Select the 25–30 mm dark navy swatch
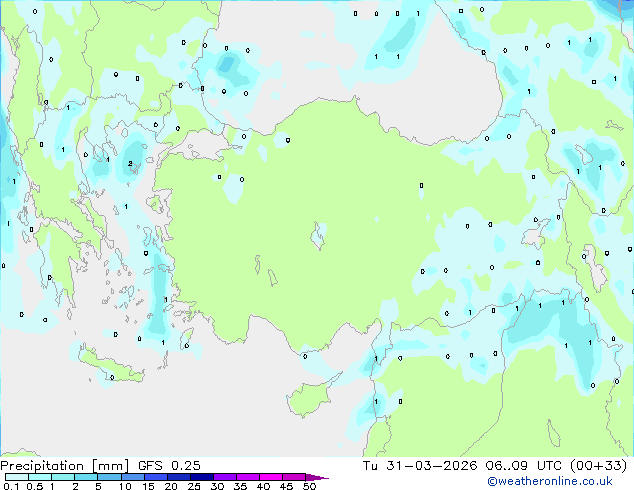 click(x=202, y=477)
